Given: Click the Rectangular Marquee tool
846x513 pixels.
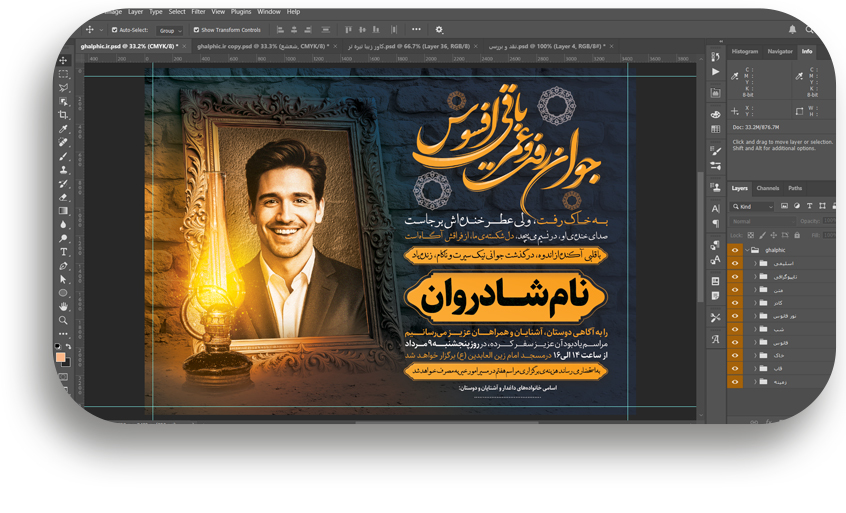Looking at the screenshot, I should (64, 74).
